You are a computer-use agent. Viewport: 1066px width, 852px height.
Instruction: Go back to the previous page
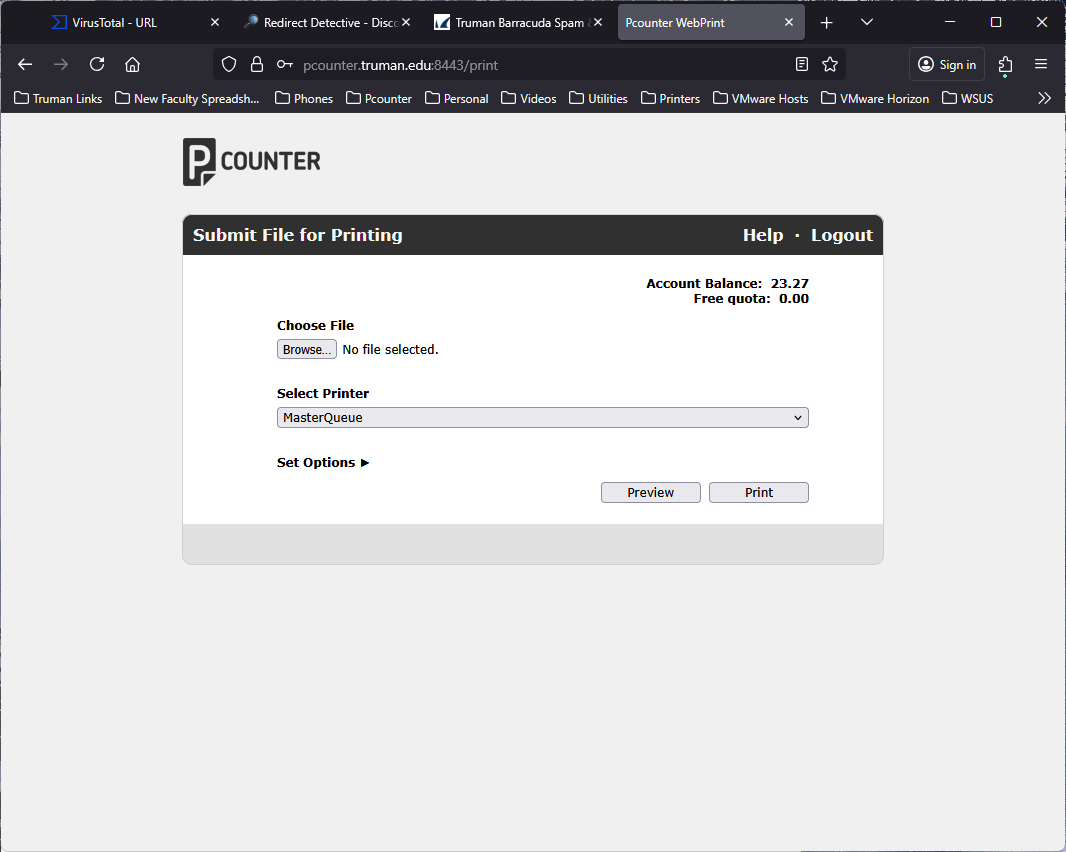[x=25, y=65]
